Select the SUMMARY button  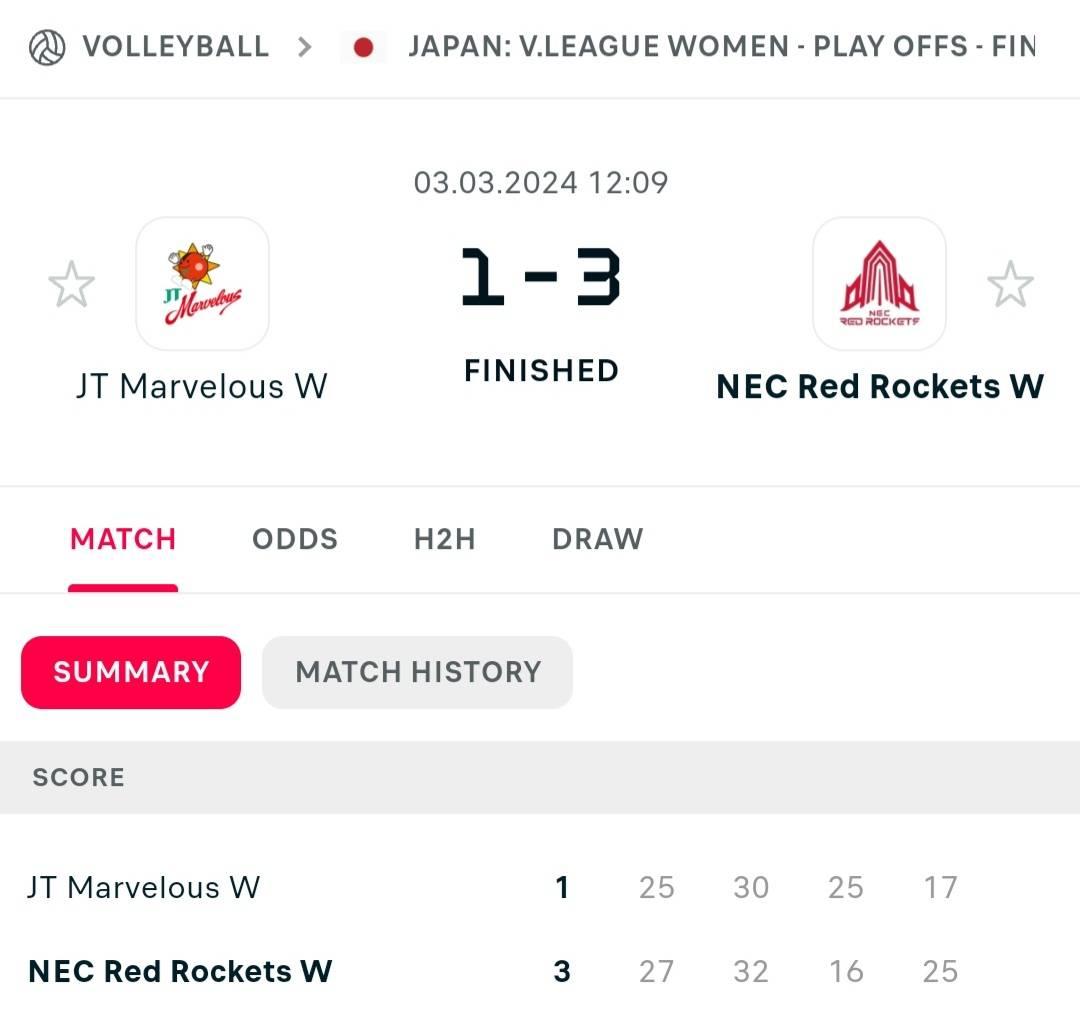point(131,672)
